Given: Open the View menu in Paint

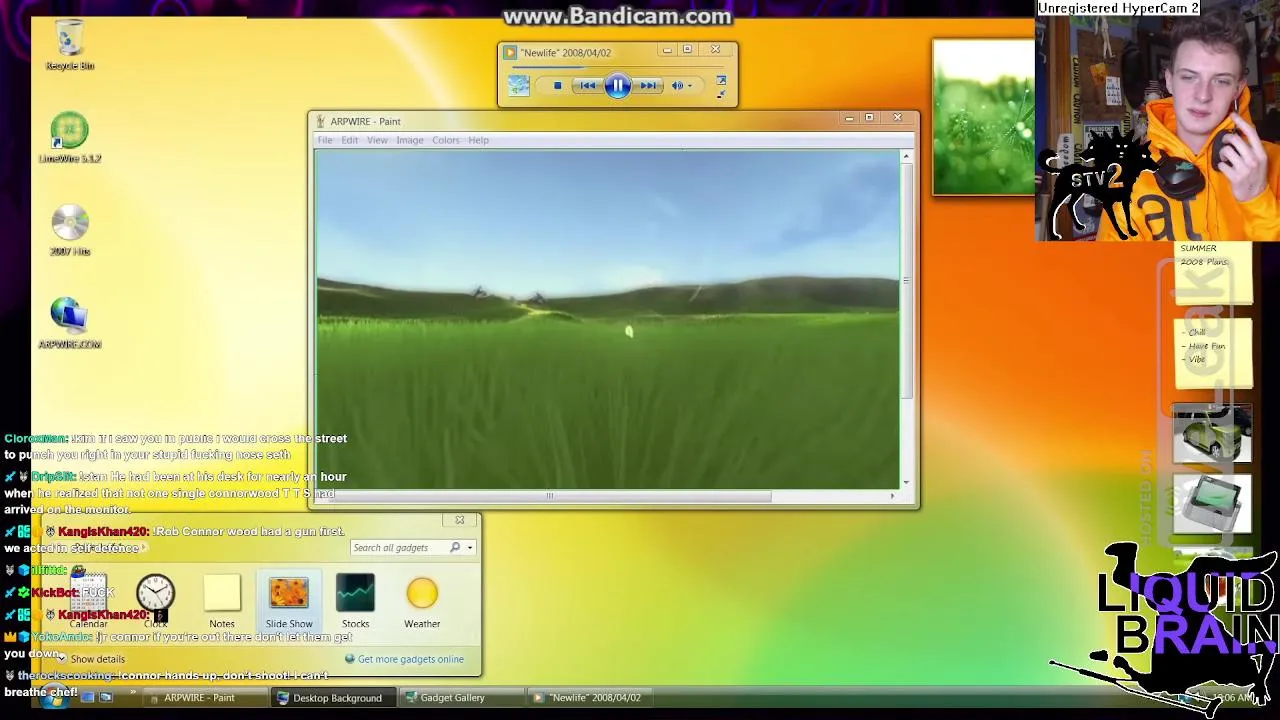Looking at the screenshot, I should click(x=377, y=140).
